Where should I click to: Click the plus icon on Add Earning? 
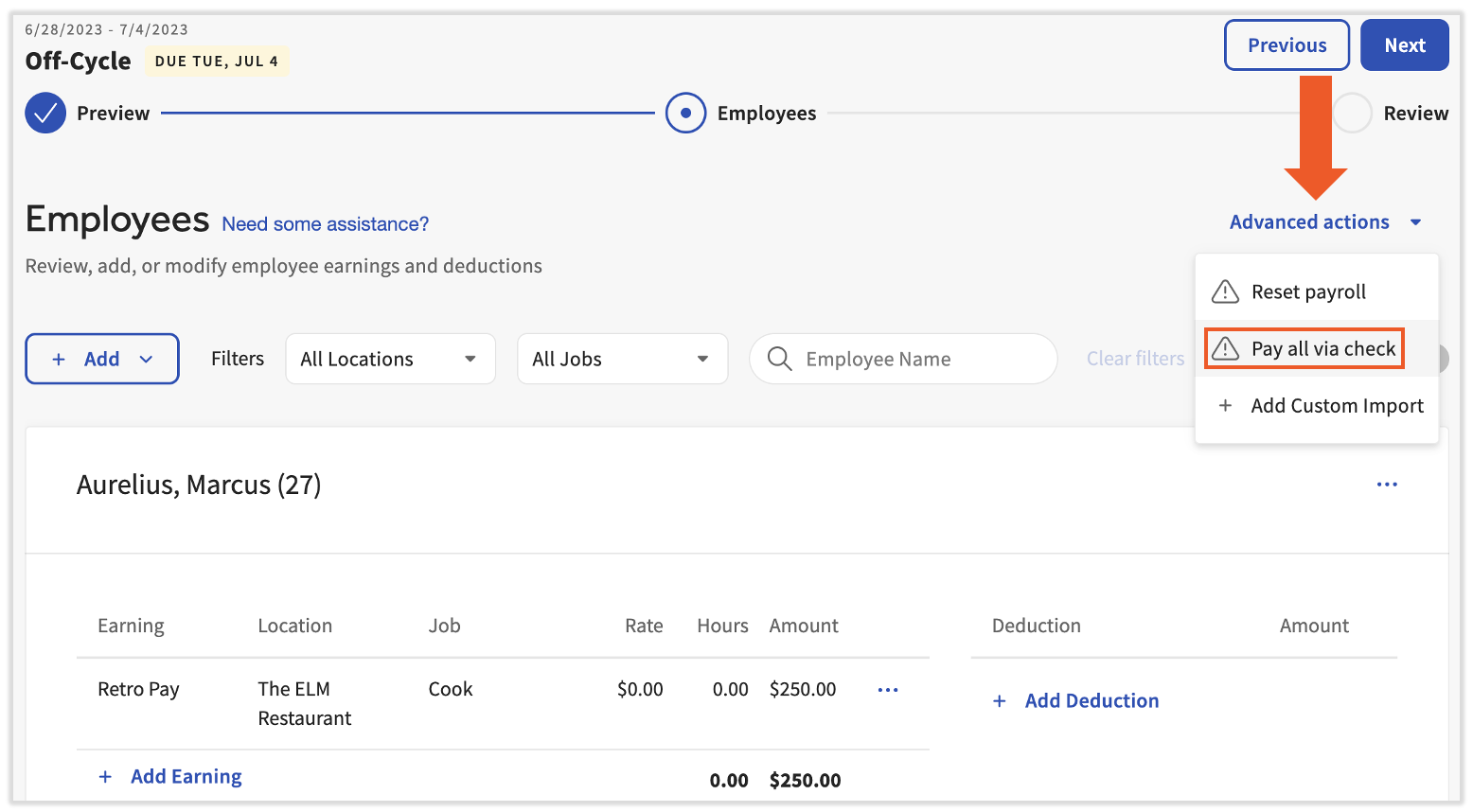[x=105, y=776]
